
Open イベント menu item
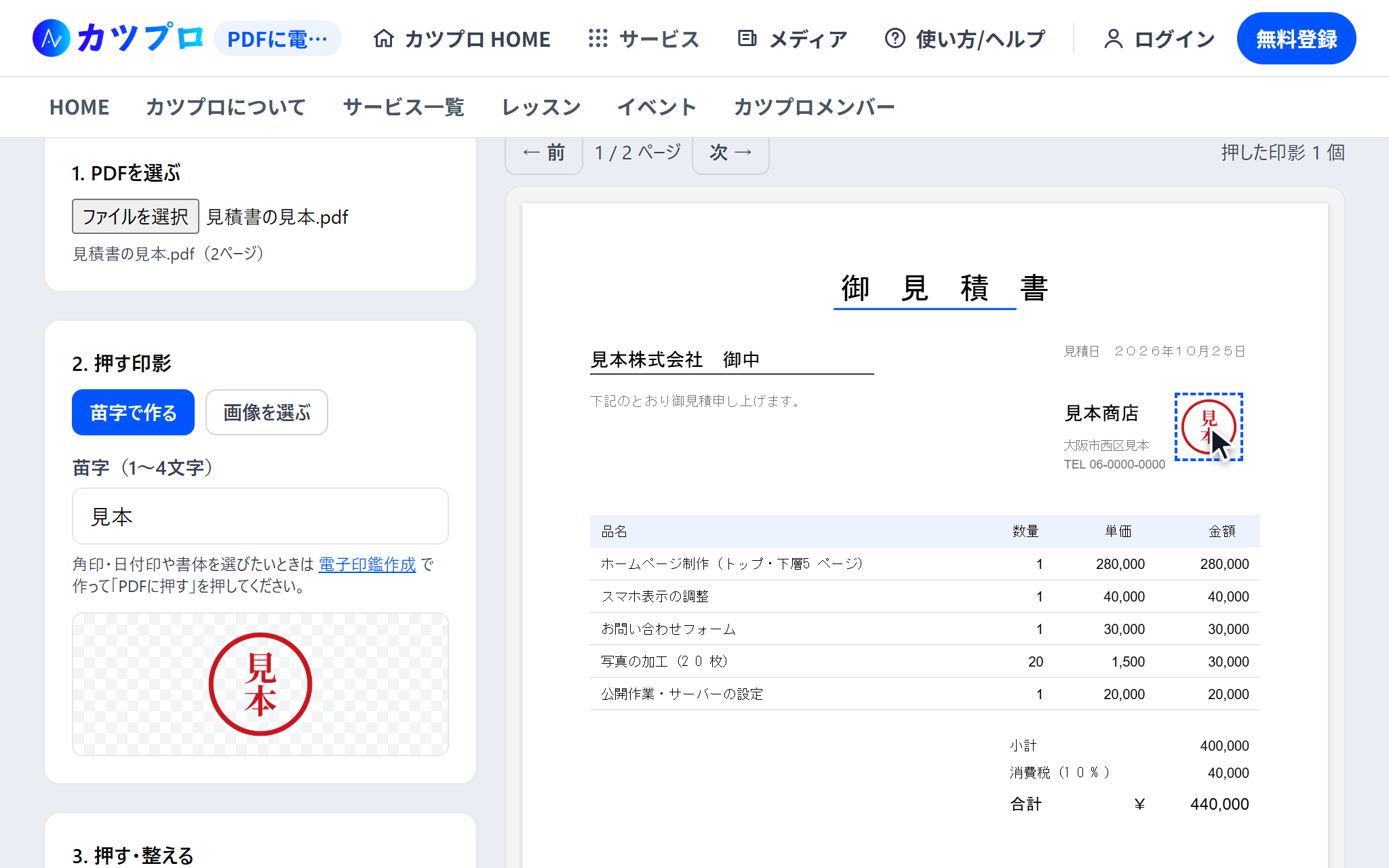point(657,107)
